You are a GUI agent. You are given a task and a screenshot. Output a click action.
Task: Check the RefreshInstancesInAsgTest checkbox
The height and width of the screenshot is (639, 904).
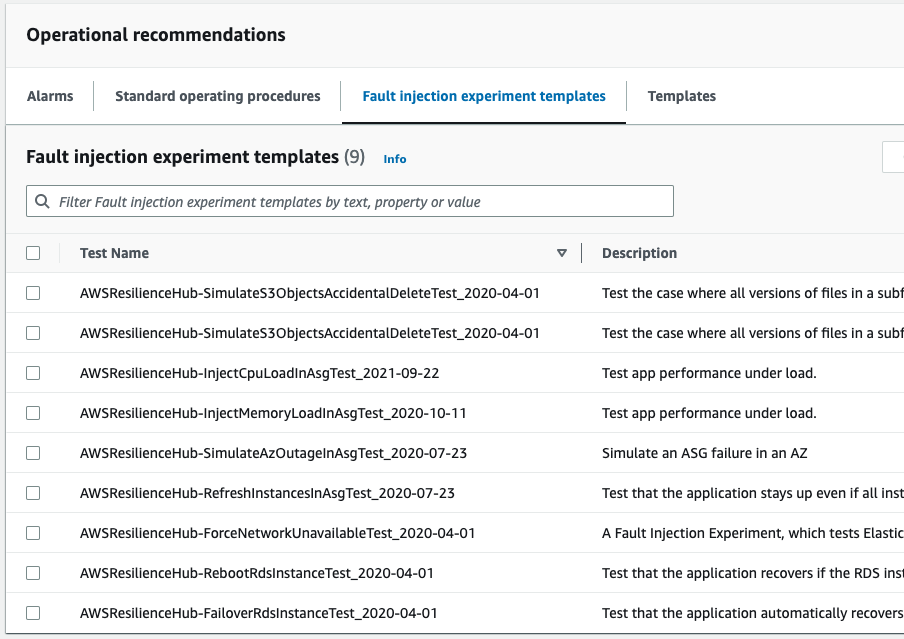click(x=34, y=493)
